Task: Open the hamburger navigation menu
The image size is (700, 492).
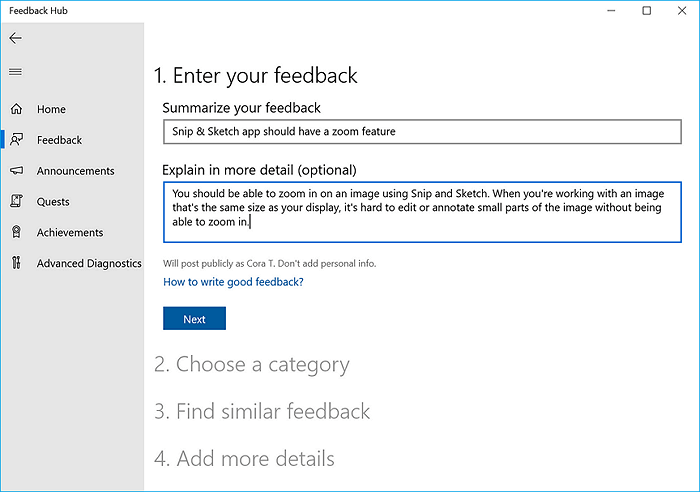Action: click(x=15, y=72)
